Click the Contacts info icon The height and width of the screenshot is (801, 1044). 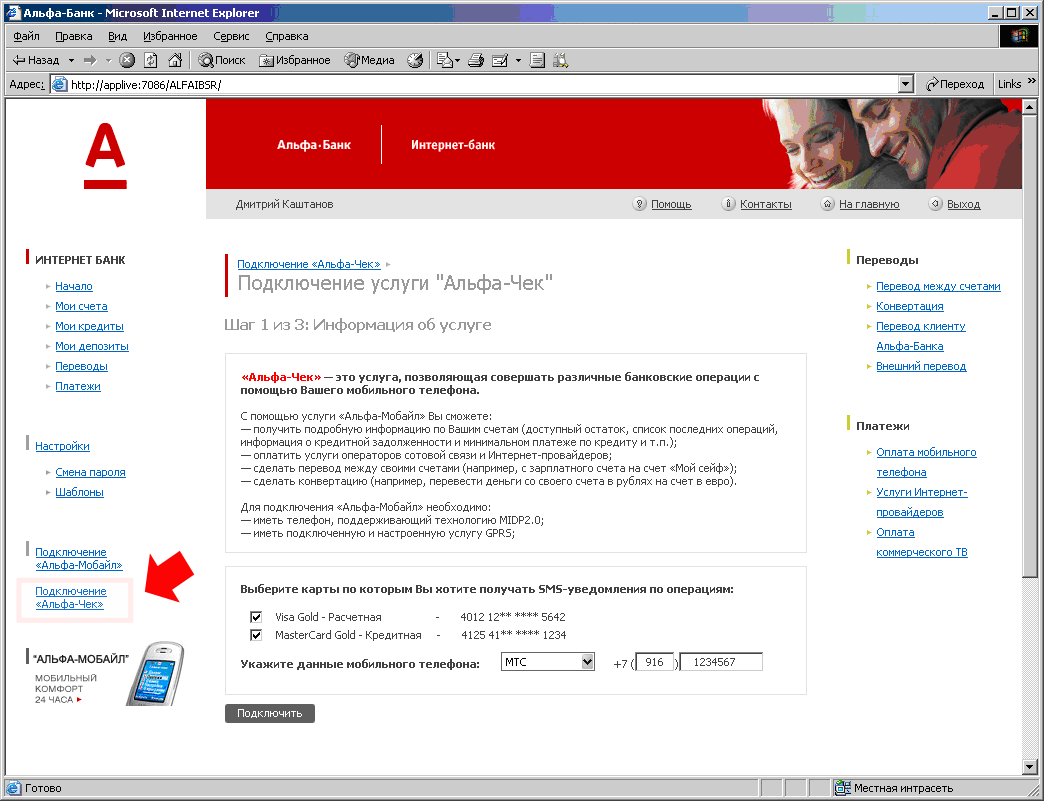(x=728, y=204)
